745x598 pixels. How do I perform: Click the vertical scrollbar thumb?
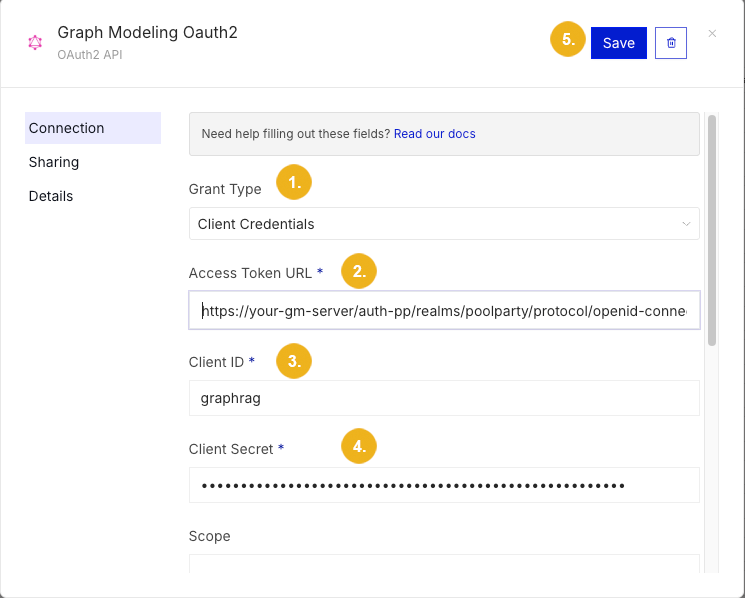click(x=711, y=230)
